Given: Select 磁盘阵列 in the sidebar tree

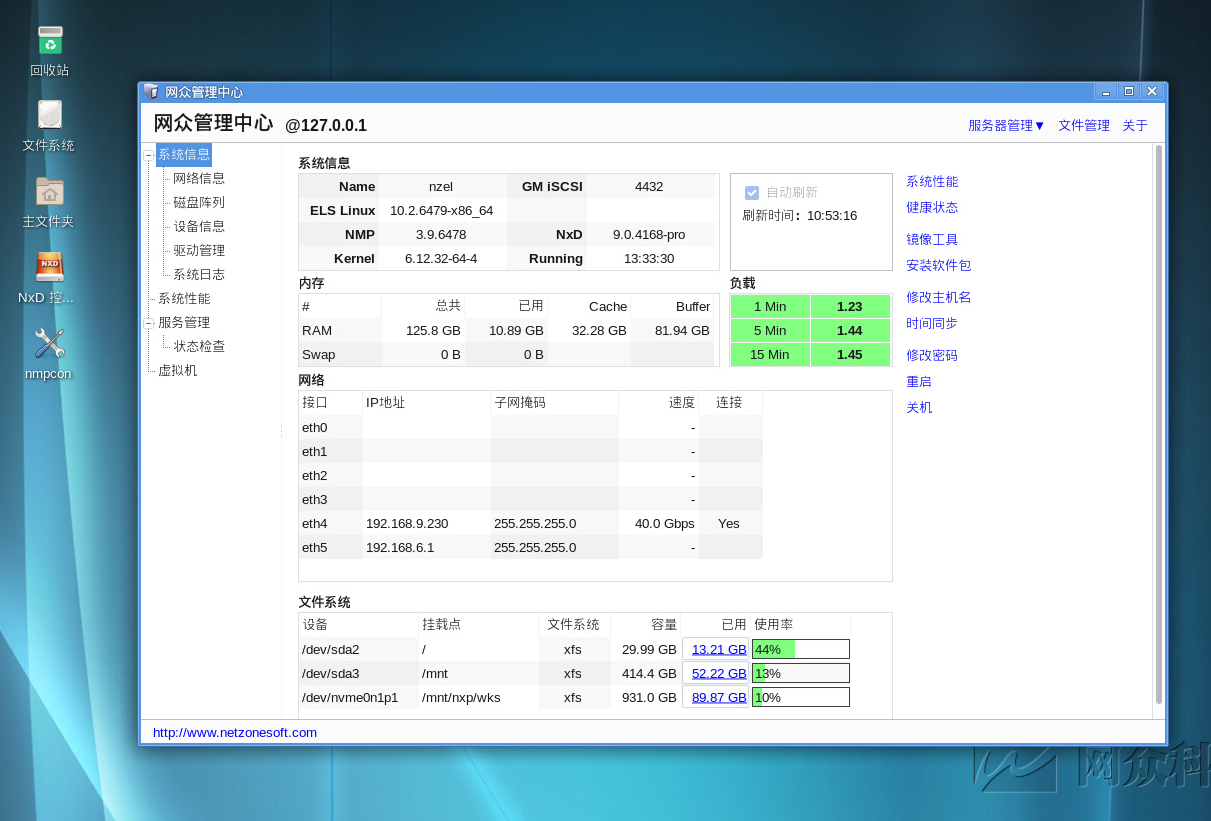Looking at the screenshot, I should tap(199, 203).
